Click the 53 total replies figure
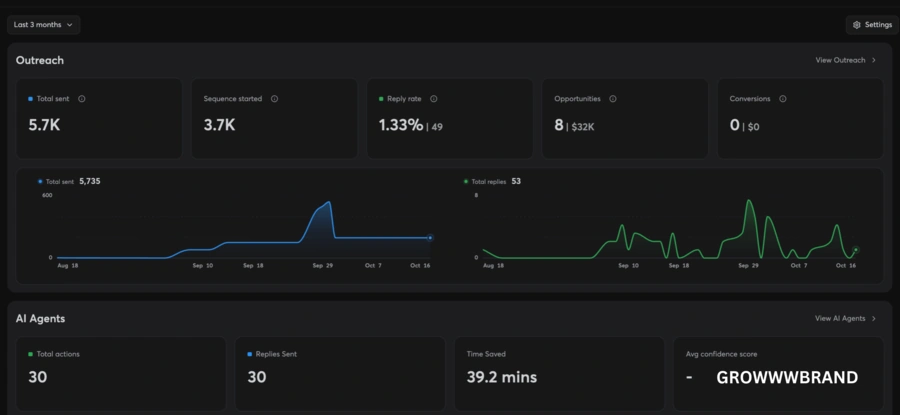Image resolution: width=900 pixels, height=415 pixels. [516, 181]
